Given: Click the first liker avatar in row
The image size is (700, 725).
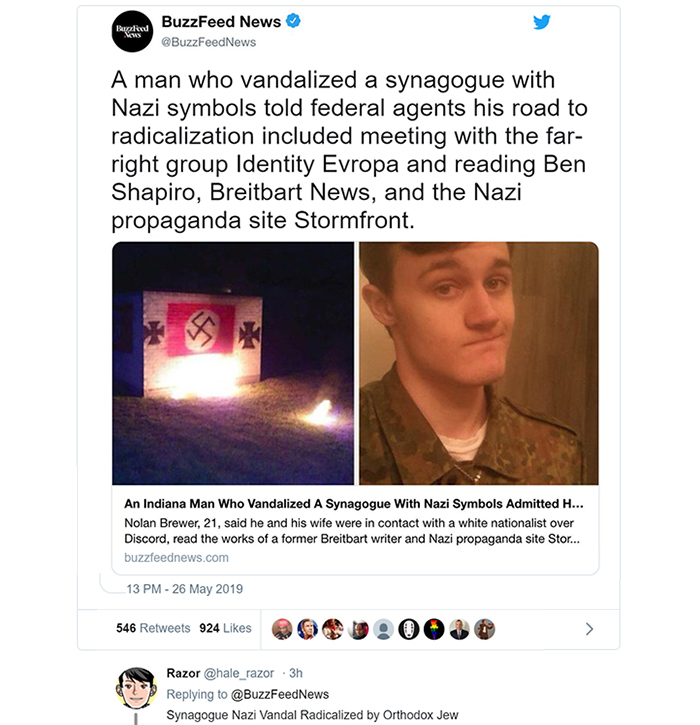Looking at the screenshot, I should pyautogui.click(x=282, y=629).
